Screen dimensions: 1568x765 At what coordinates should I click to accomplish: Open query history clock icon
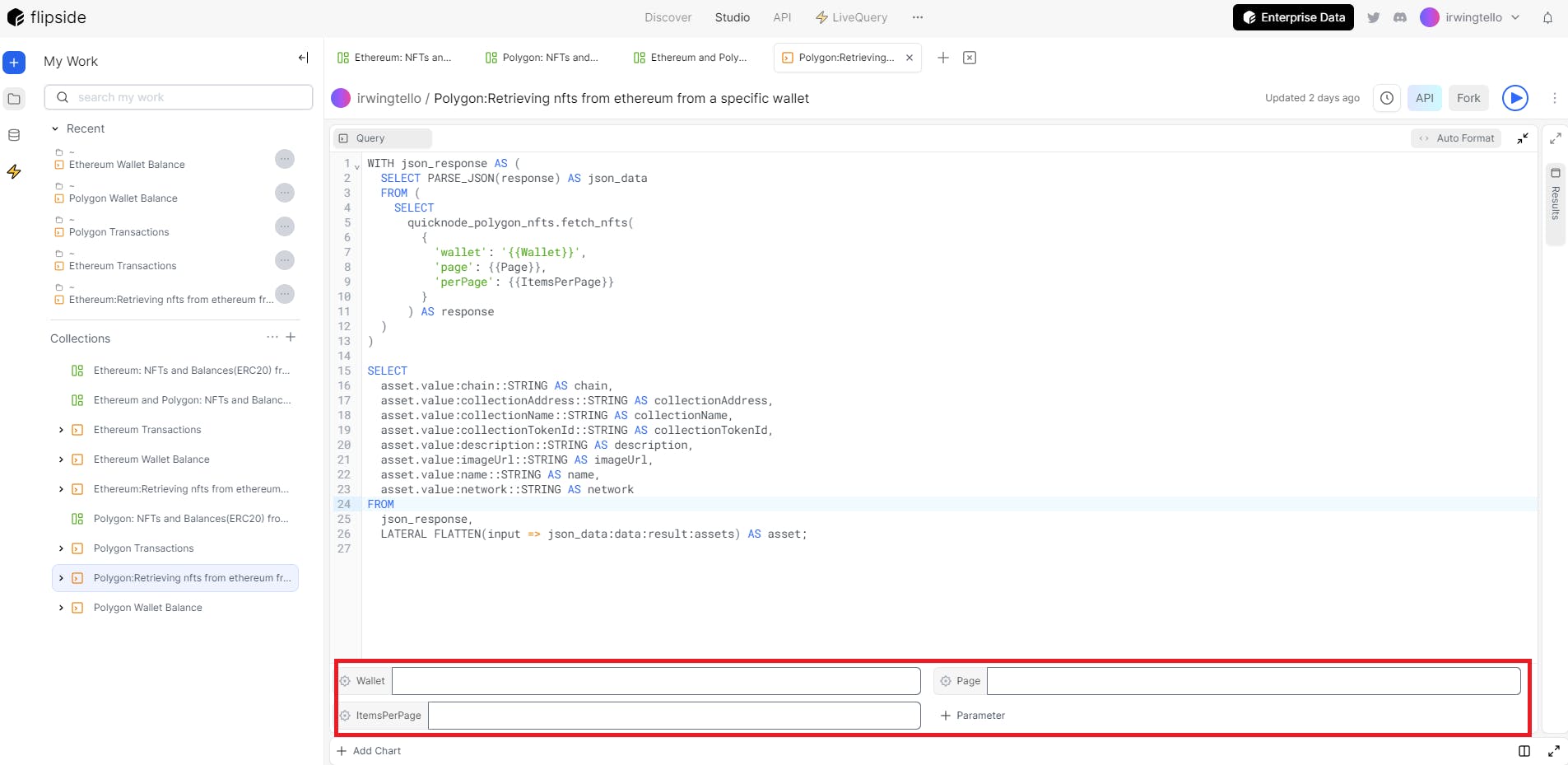(x=1387, y=98)
